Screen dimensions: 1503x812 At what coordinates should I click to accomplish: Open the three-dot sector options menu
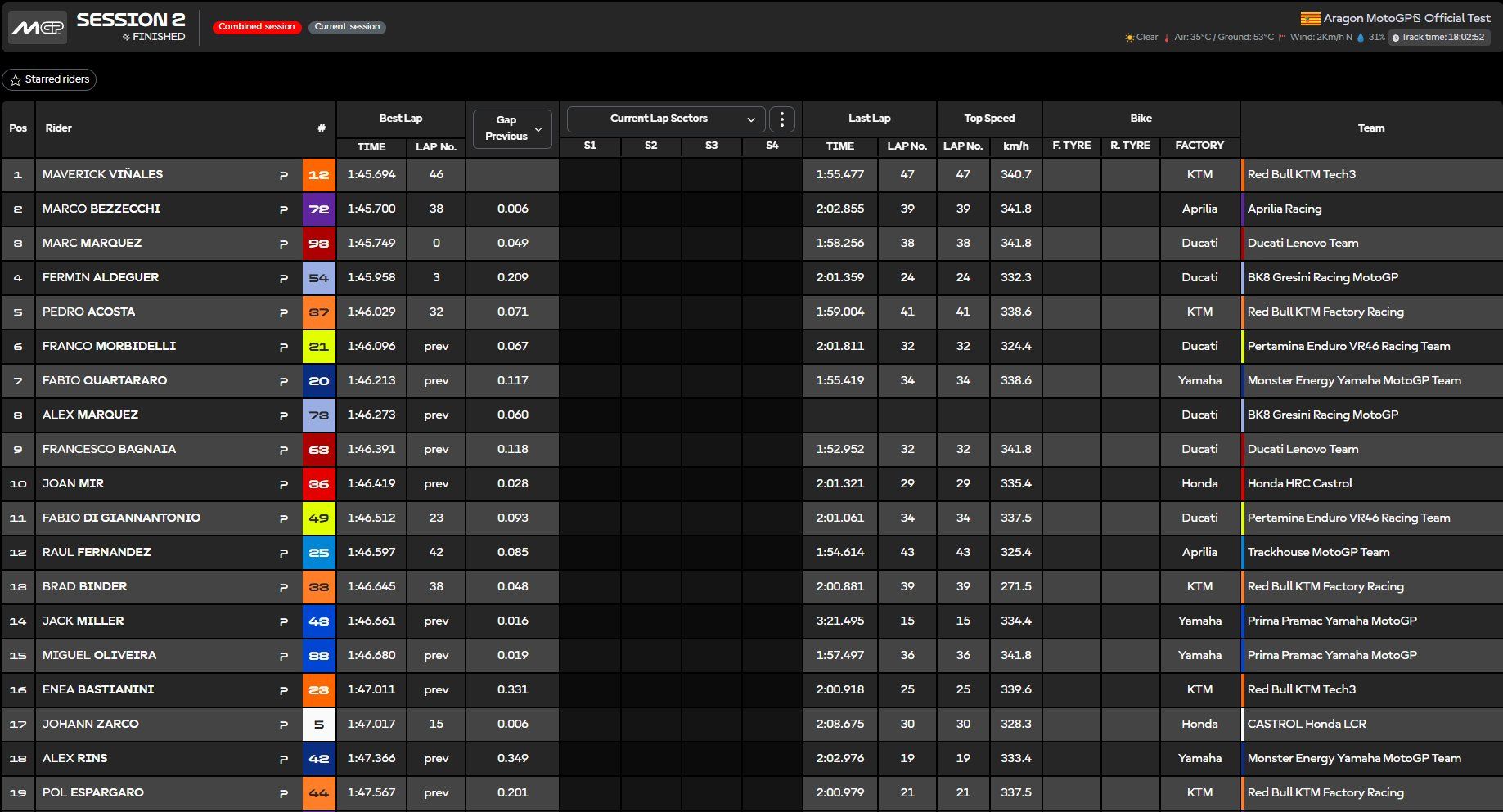pyautogui.click(x=782, y=119)
